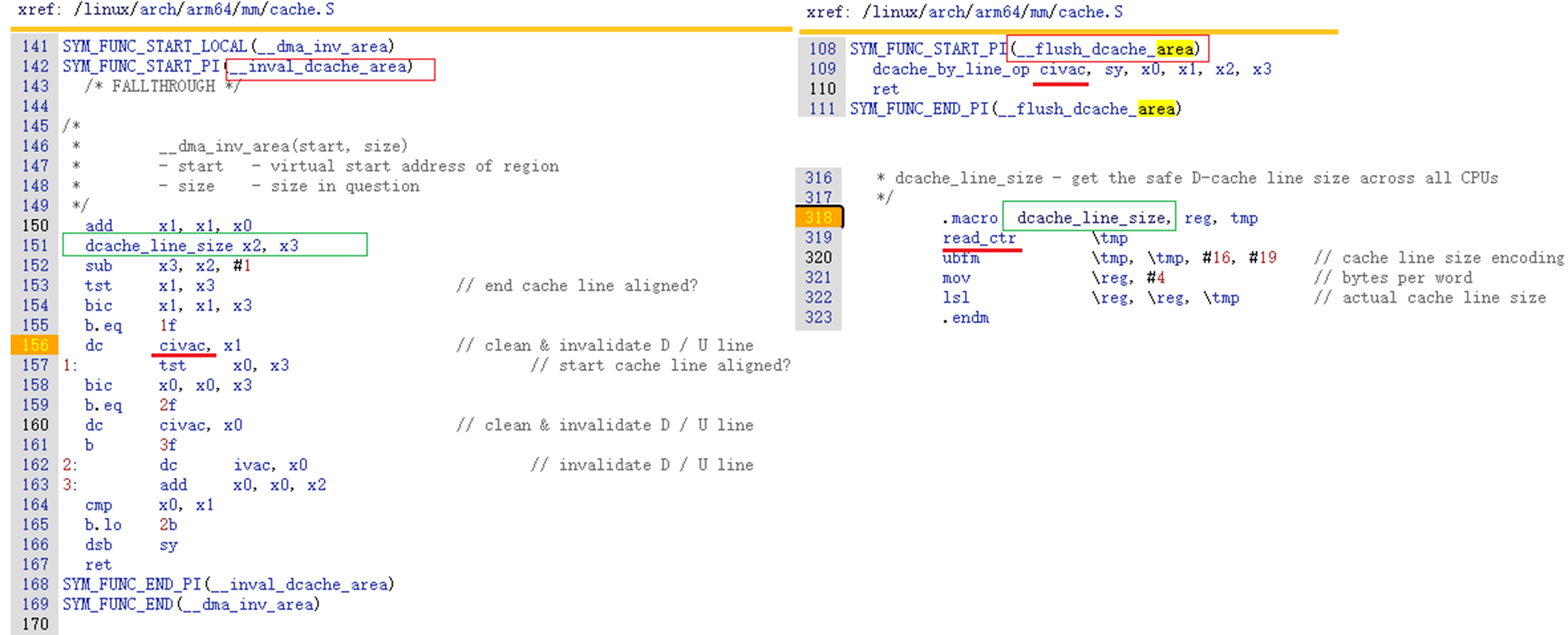Click 3f branch target on line 161

coord(168,445)
